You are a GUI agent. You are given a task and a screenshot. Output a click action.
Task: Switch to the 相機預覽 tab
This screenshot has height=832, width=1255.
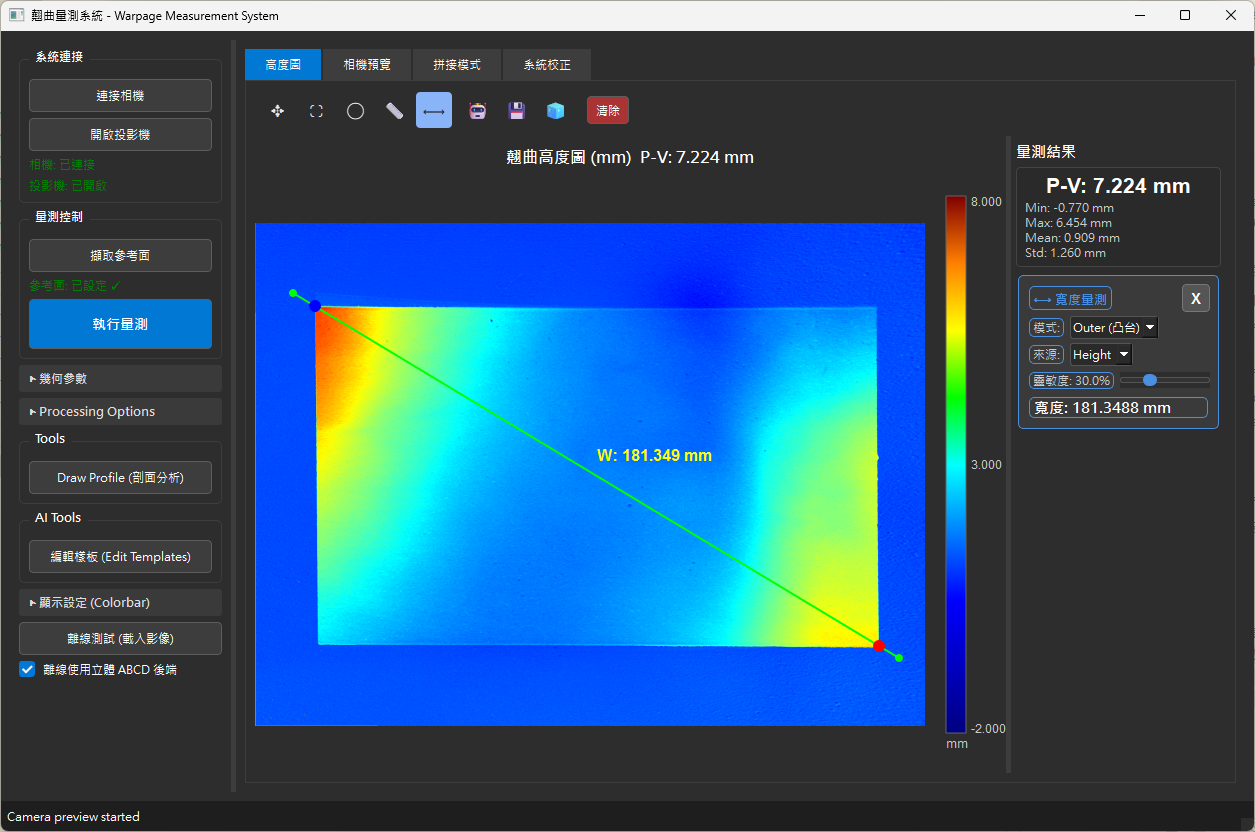click(x=367, y=64)
